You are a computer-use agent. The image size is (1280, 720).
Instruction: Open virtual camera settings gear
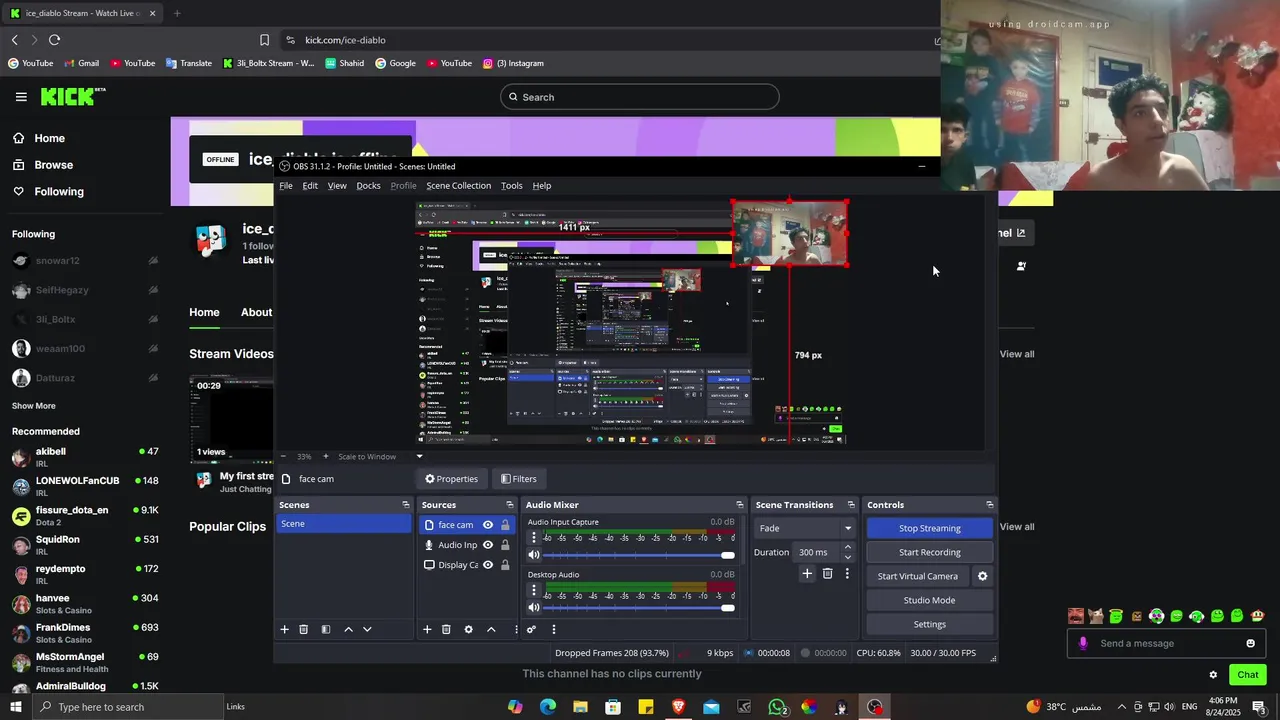(x=982, y=576)
